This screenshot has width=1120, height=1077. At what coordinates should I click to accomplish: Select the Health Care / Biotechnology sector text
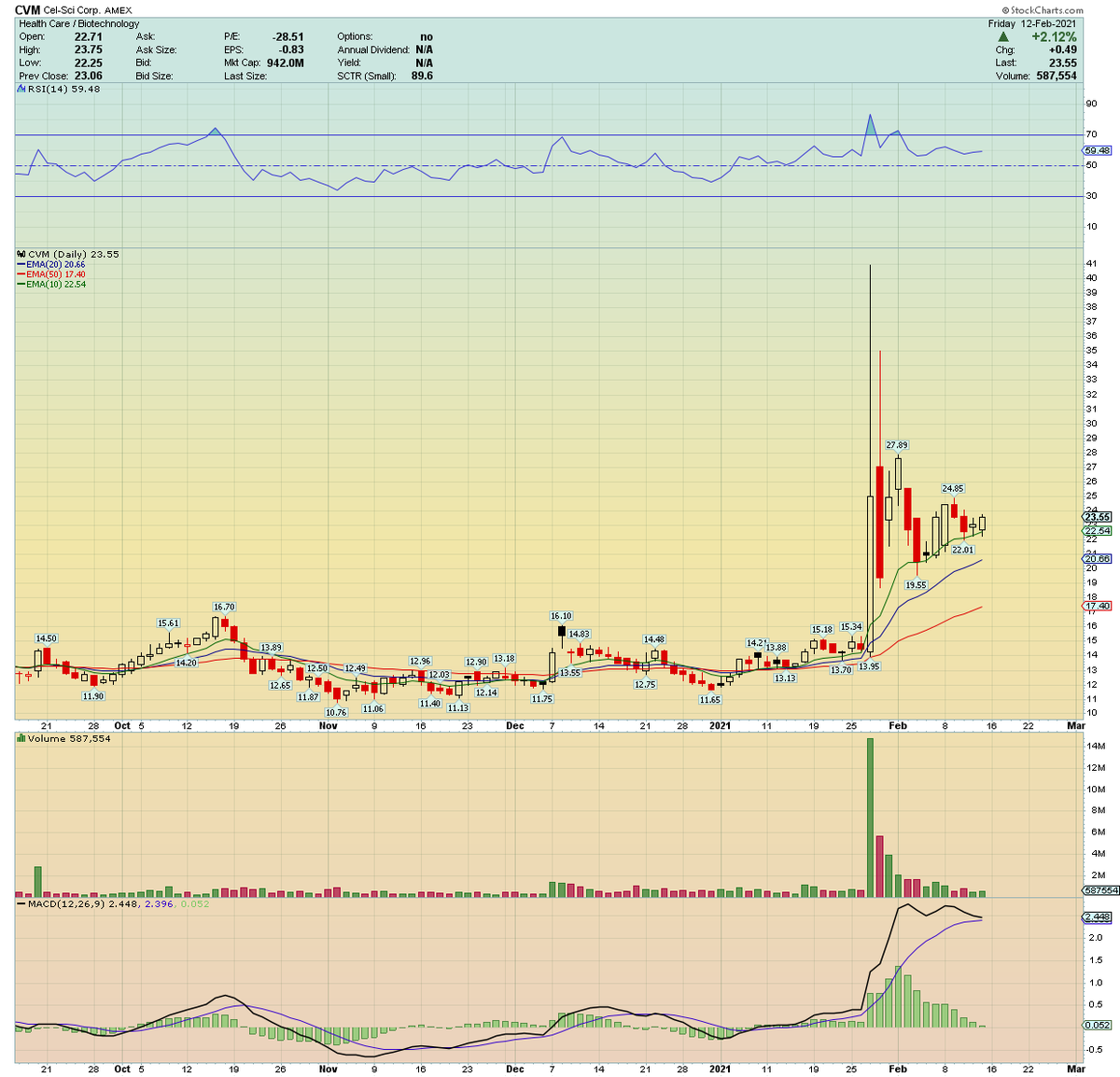[79, 24]
